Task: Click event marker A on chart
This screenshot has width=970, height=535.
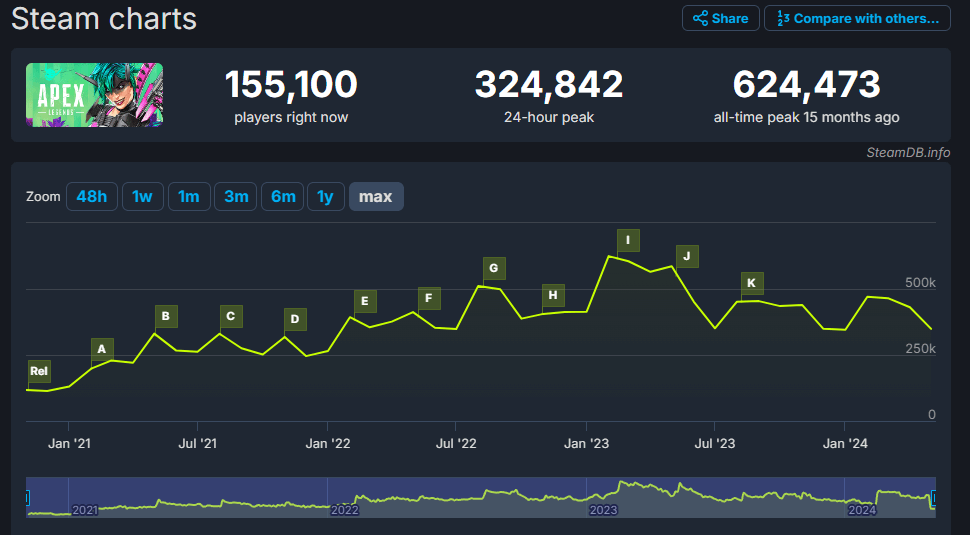Action: (x=100, y=349)
